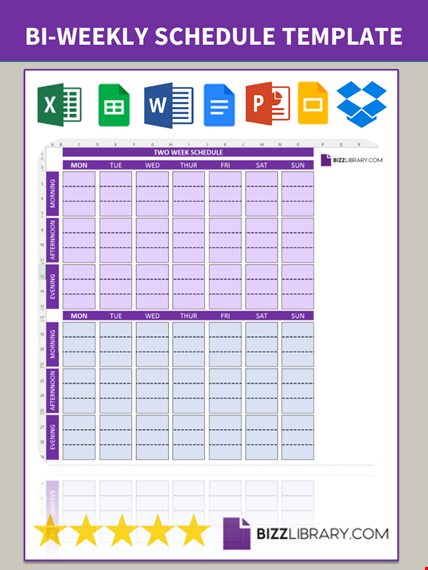Select the third rating star
Screen dimensions: 428x570
[122, 530]
